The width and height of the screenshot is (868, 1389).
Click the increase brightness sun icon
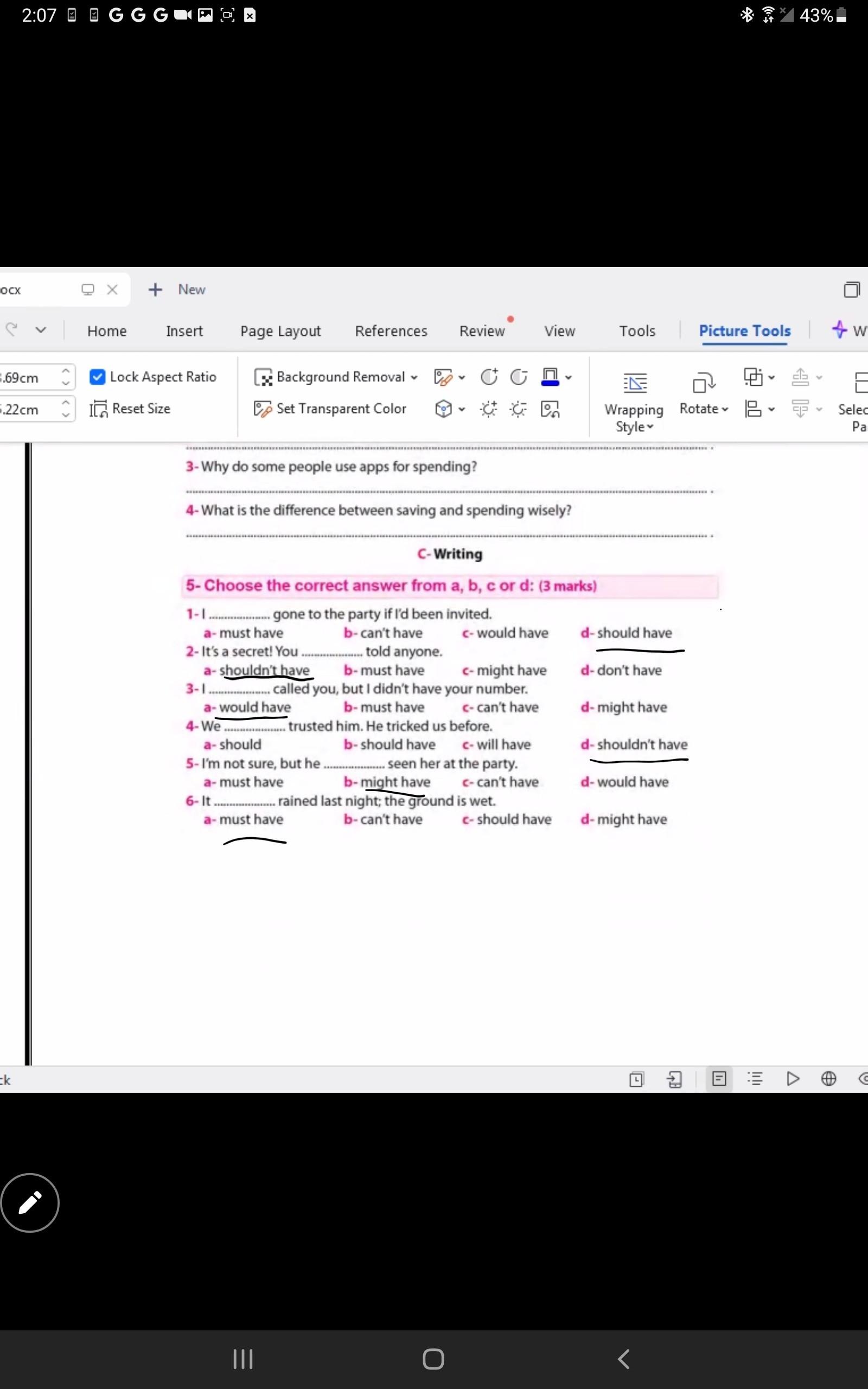click(489, 409)
